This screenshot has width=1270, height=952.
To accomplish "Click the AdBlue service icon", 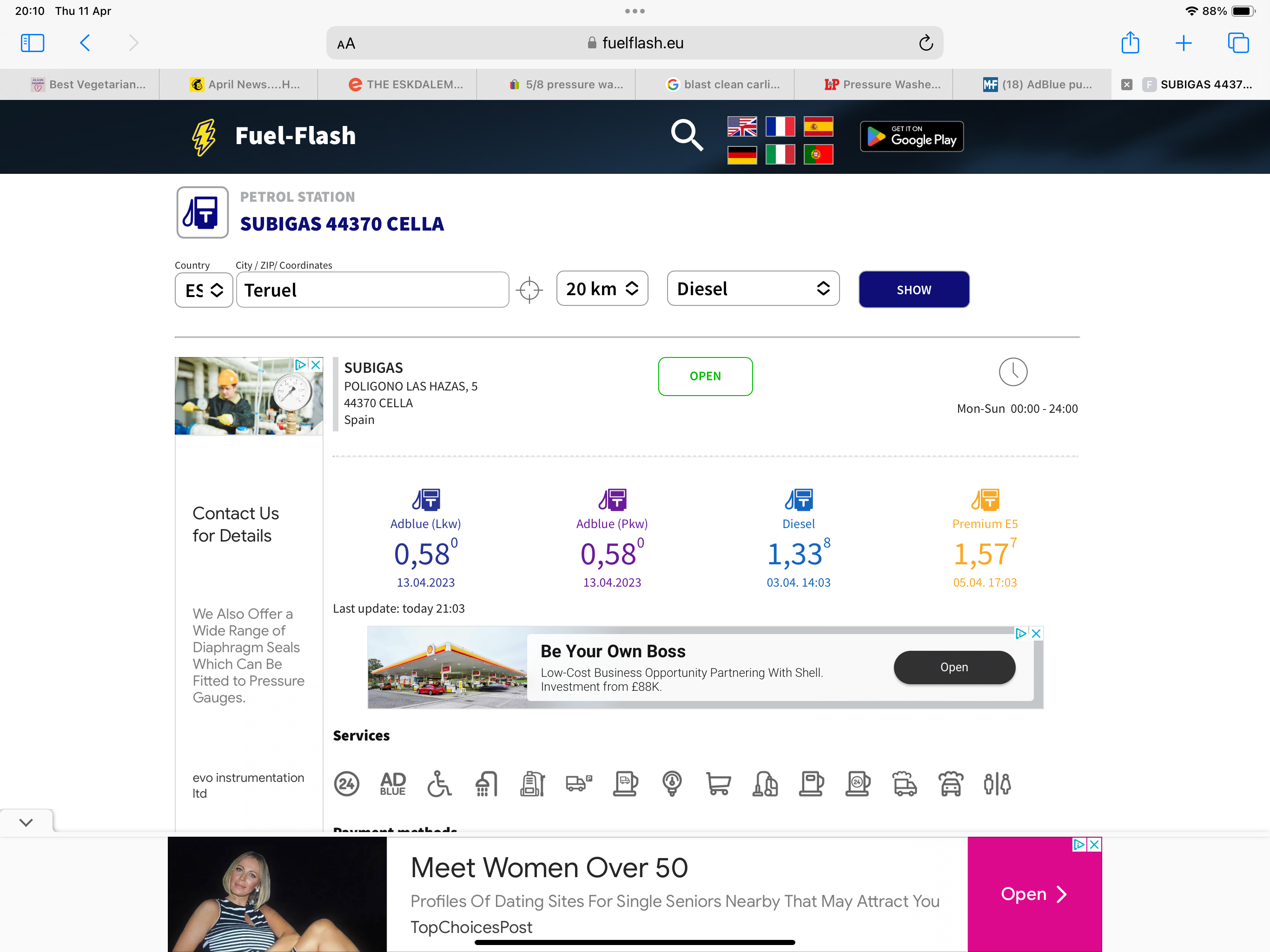I will tap(393, 784).
